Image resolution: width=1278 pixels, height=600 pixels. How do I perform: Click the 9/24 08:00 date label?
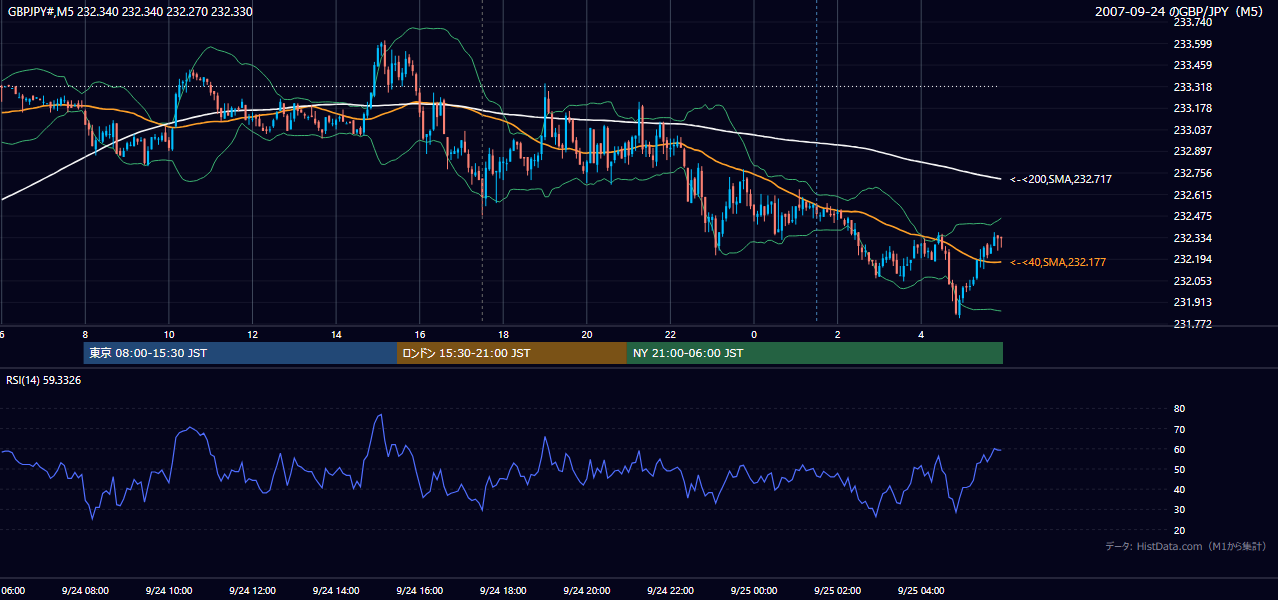point(84,591)
